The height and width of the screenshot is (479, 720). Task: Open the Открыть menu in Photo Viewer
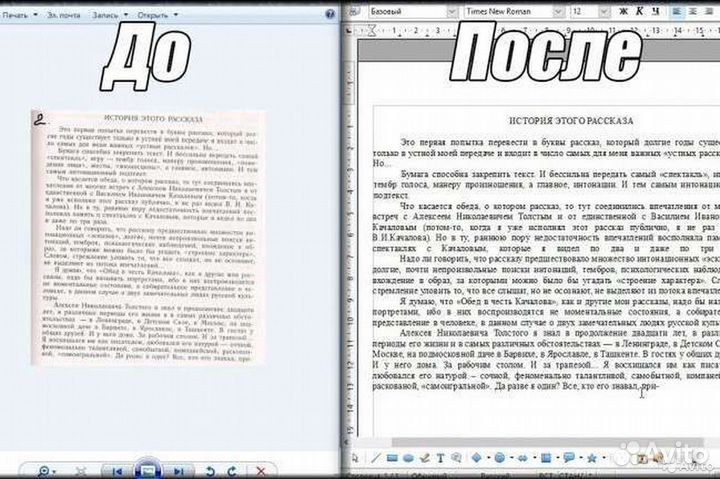pos(158,15)
